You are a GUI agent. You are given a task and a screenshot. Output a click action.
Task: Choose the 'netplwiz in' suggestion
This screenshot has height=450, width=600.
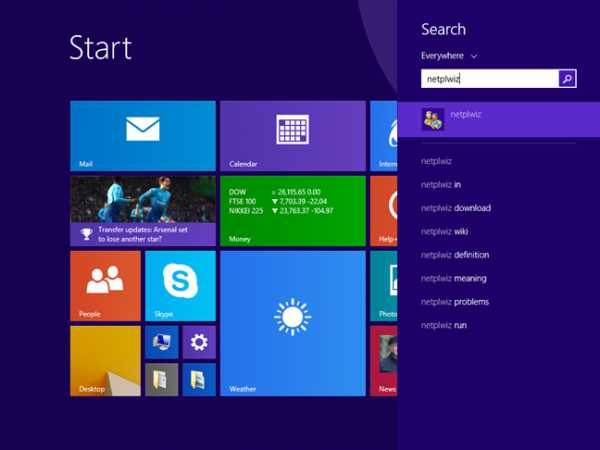(x=441, y=184)
